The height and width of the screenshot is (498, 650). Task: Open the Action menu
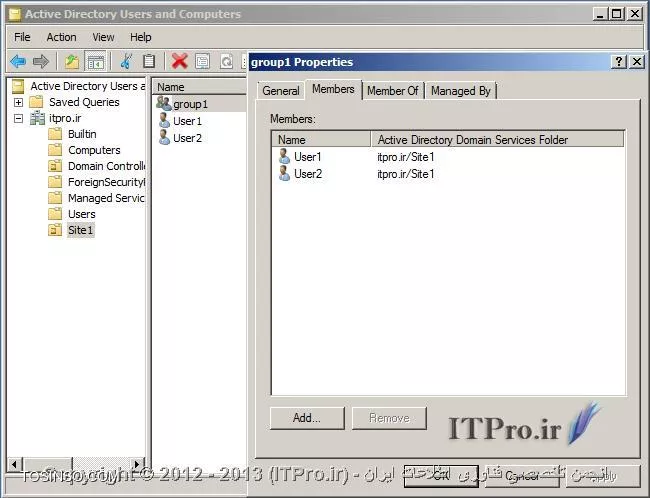[x=61, y=37]
